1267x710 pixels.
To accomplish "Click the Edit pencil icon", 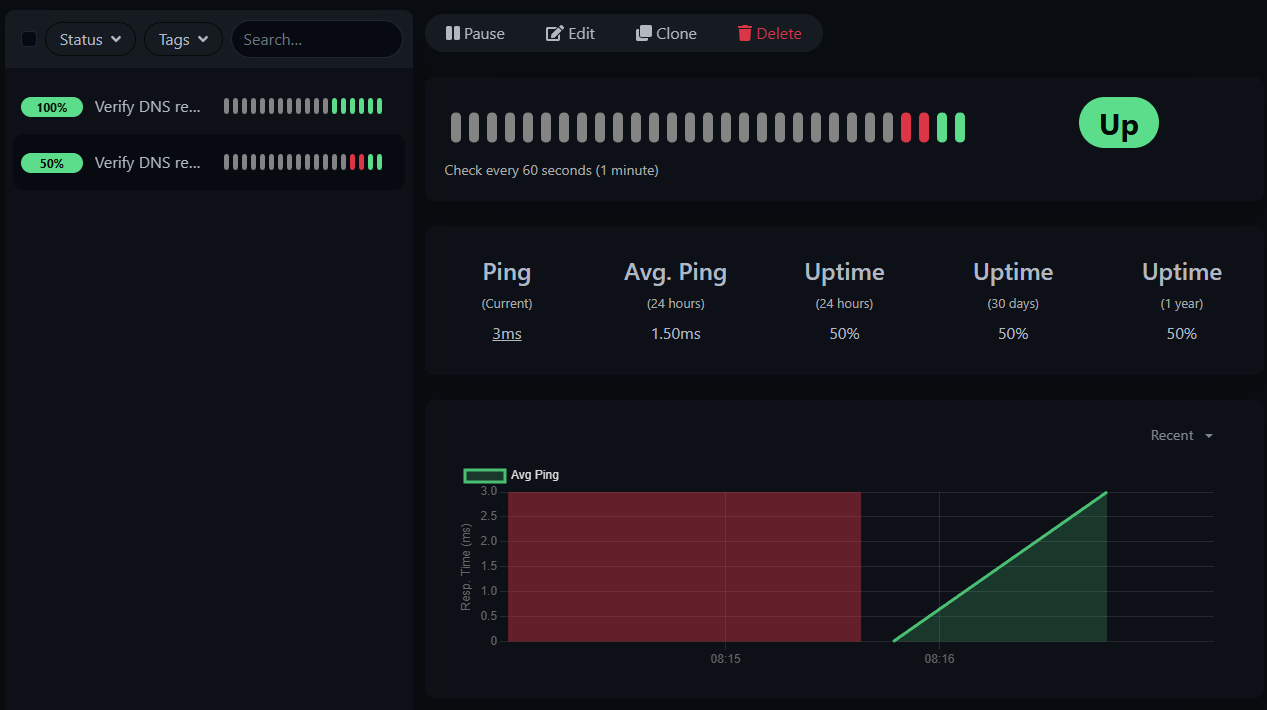I will (554, 33).
